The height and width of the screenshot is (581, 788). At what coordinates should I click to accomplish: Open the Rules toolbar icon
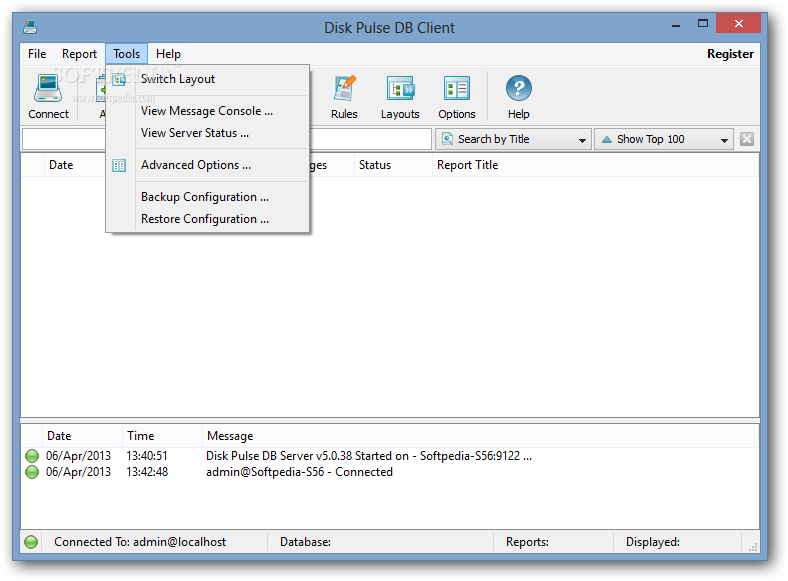pos(344,88)
